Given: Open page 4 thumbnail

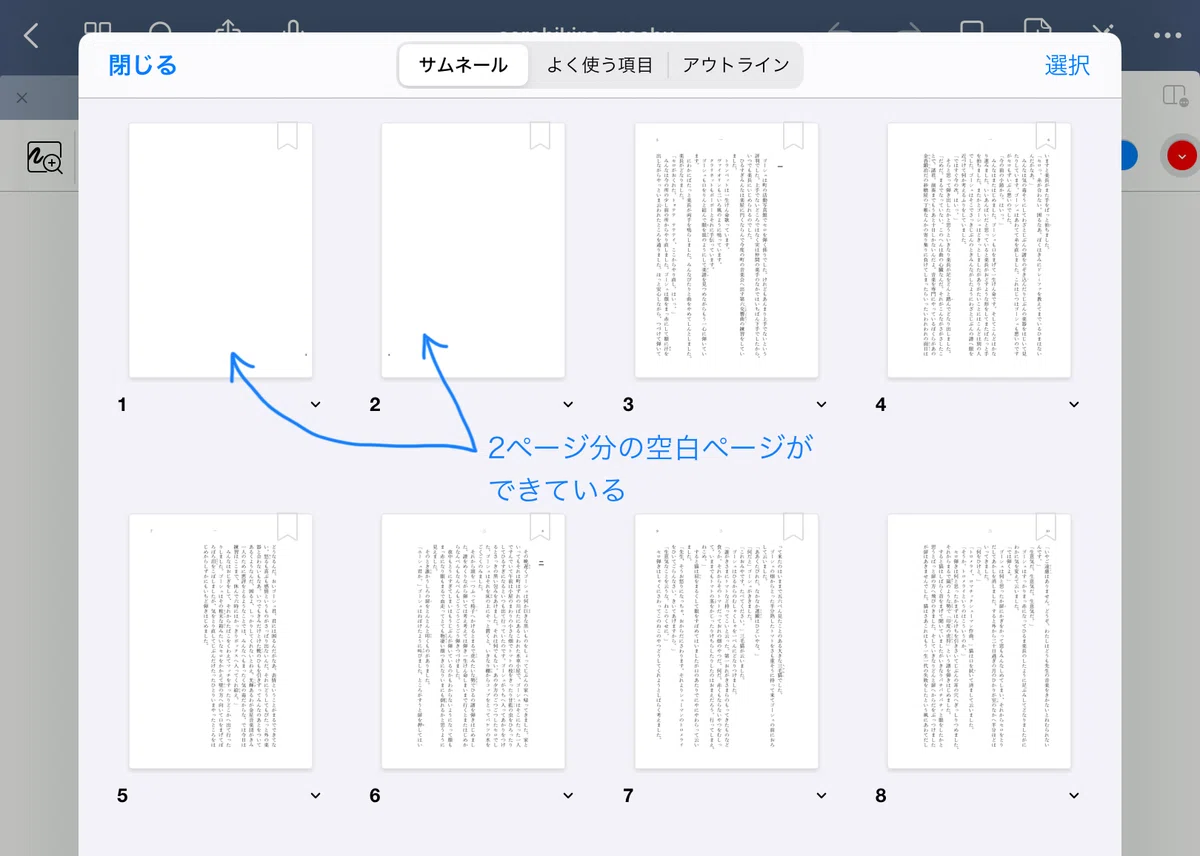Looking at the screenshot, I should tap(980, 250).
